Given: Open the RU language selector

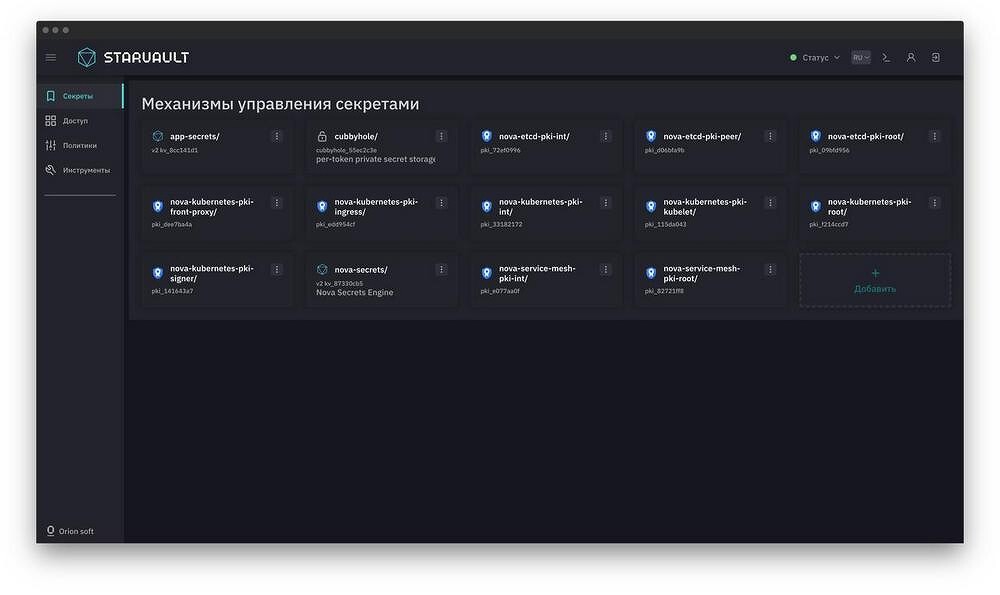Looking at the screenshot, I should coord(861,57).
